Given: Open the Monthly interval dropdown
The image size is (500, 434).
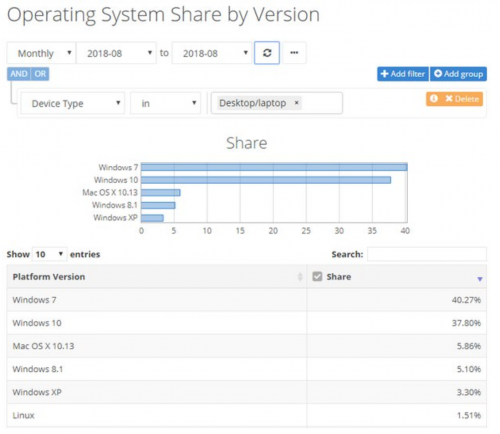Looking at the screenshot, I should tap(41, 53).
